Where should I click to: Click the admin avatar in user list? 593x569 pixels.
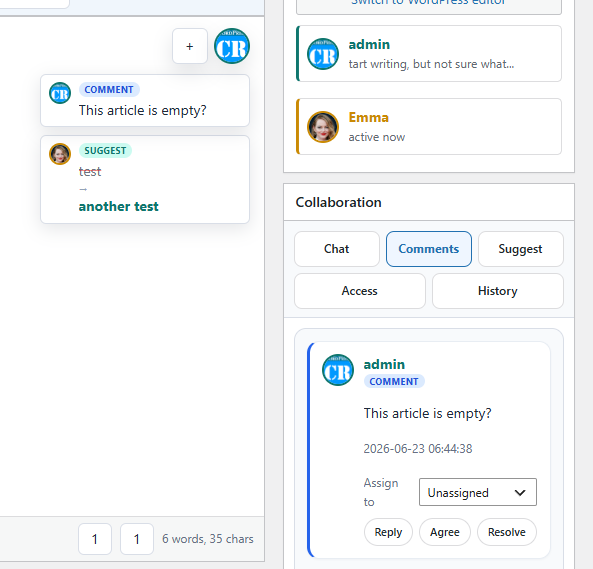323,54
